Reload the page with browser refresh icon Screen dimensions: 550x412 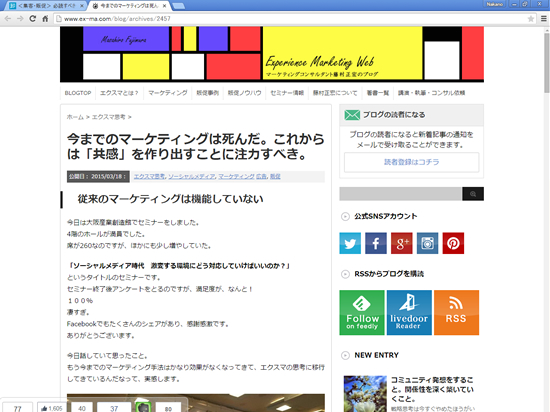33,19
